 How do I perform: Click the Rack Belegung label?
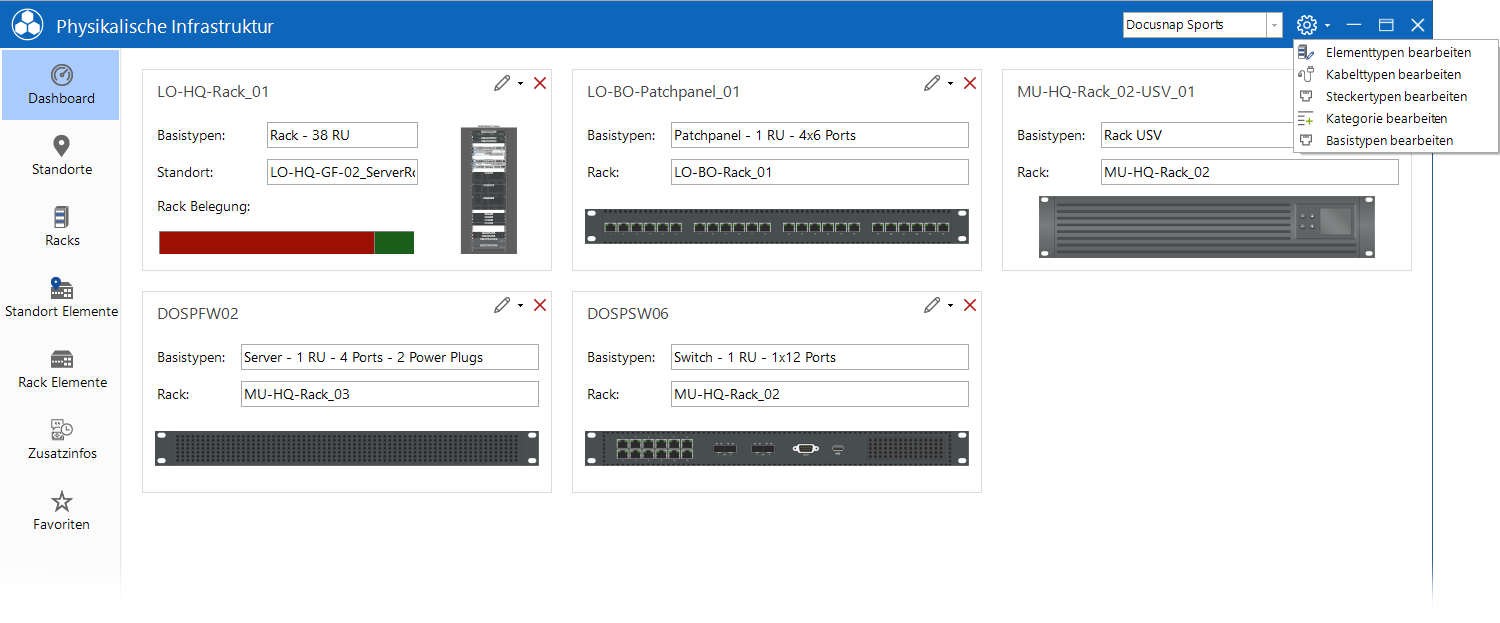coord(203,207)
